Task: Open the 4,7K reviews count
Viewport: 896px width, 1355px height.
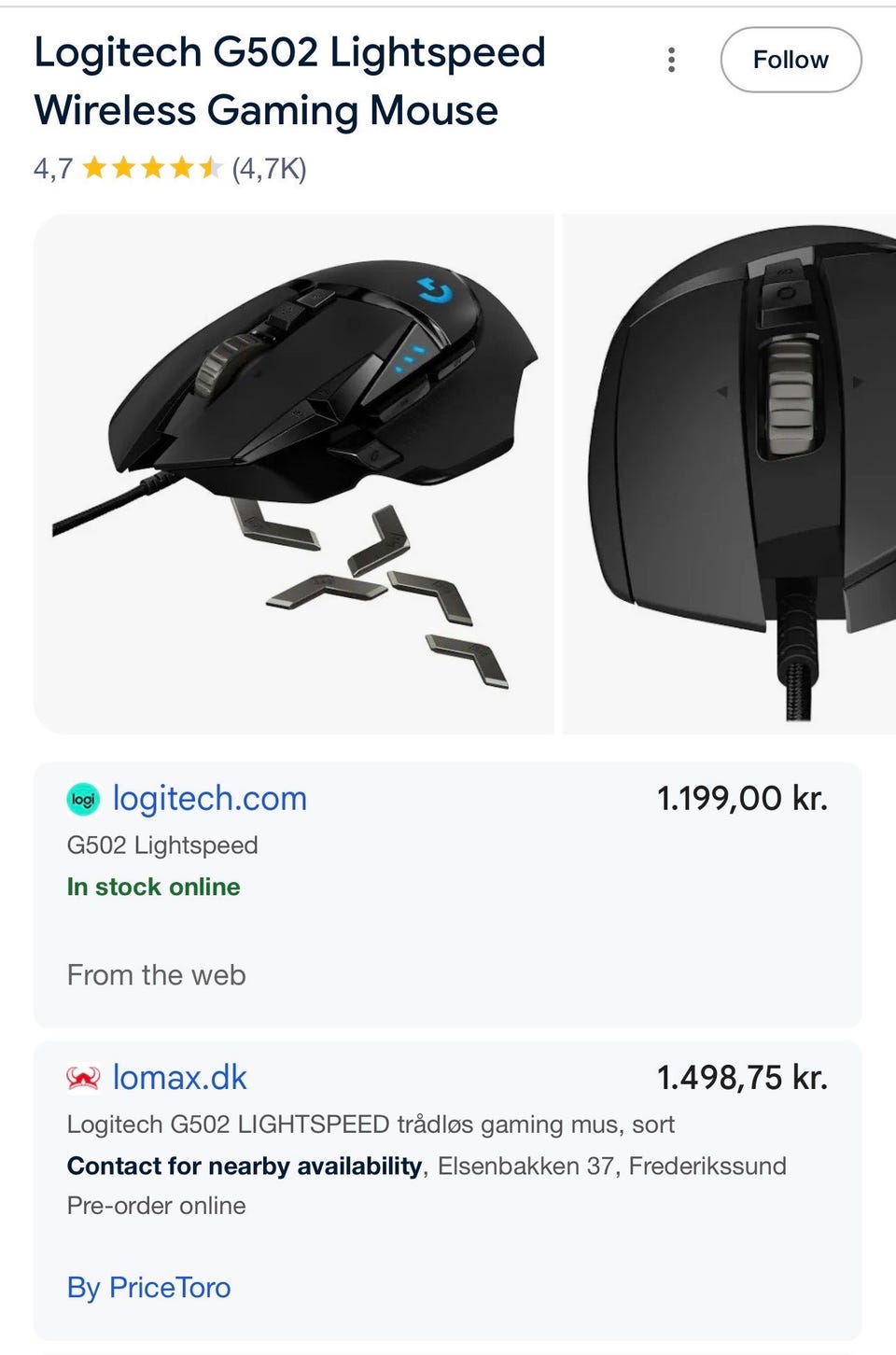Action: coord(269,168)
